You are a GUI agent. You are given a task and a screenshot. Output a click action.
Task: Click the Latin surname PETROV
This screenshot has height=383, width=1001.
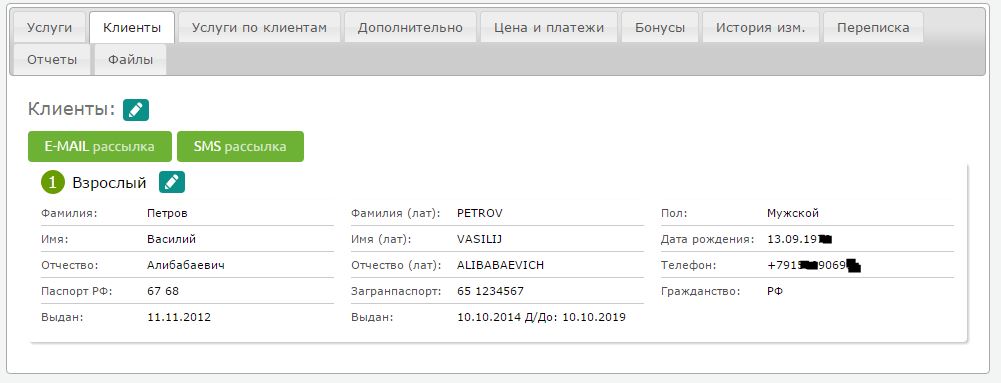(480, 213)
